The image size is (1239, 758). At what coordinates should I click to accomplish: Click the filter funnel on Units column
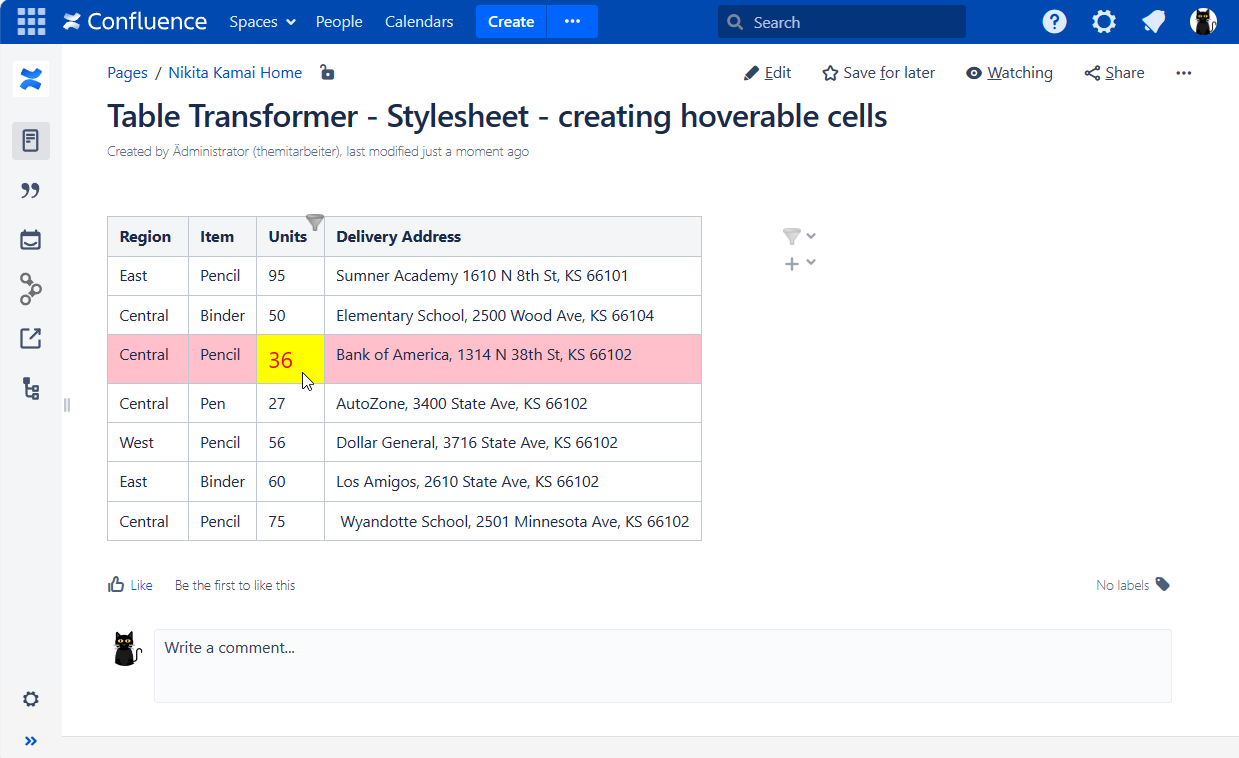[315, 222]
